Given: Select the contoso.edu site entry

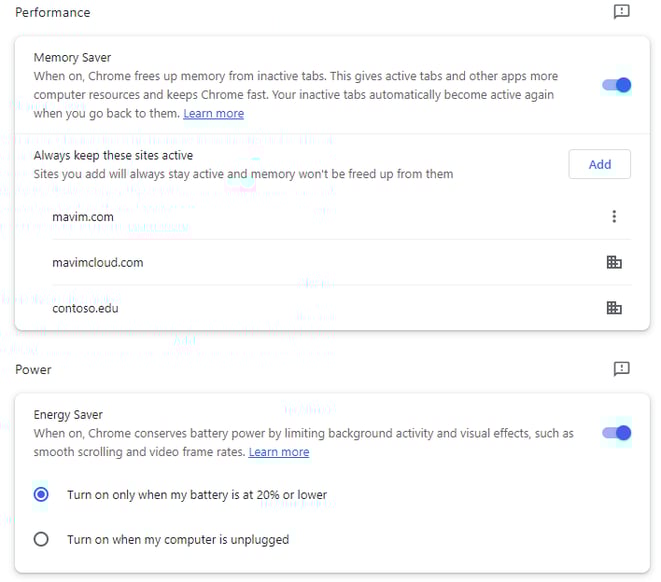Looking at the screenshot, I should click(85, 308).
